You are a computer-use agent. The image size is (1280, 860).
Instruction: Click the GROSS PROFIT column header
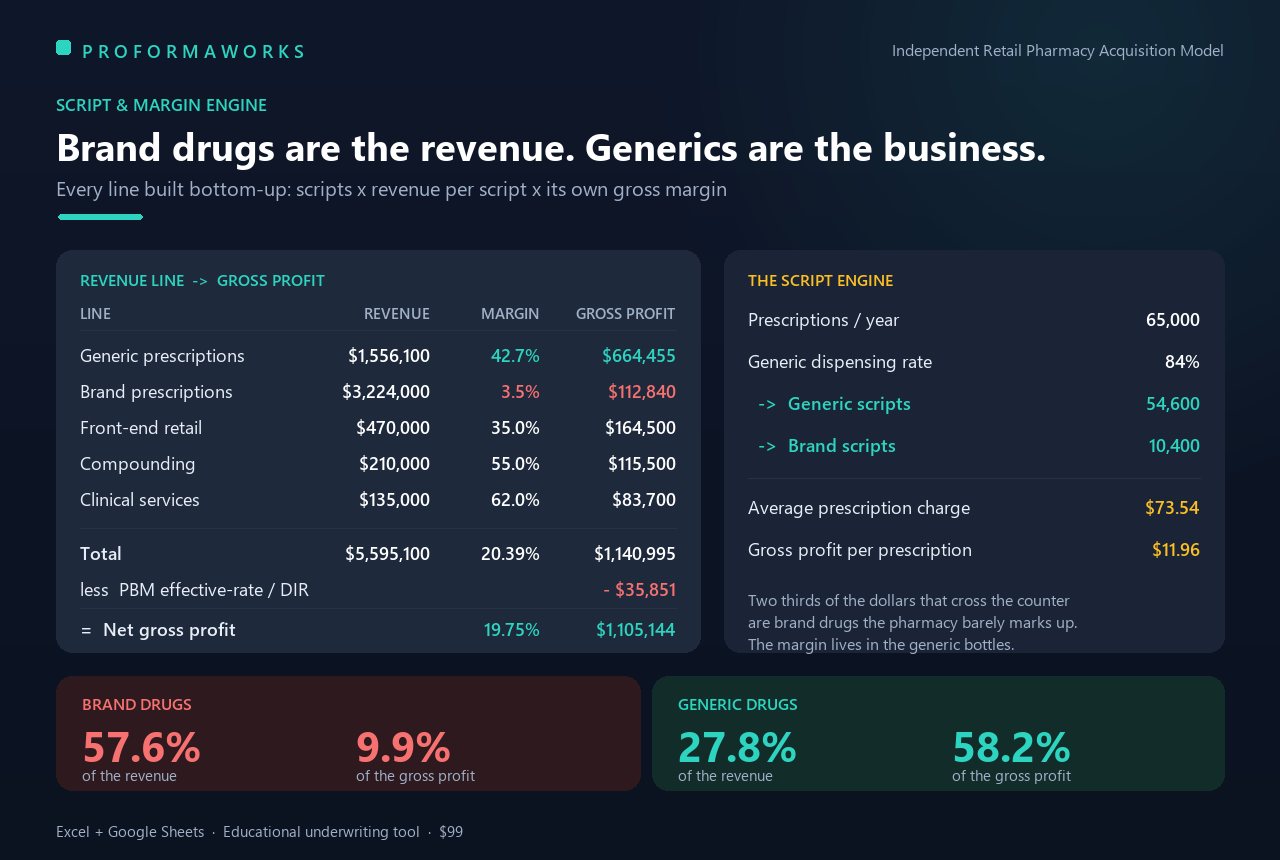pyautogui.click(x=626, y=314)
